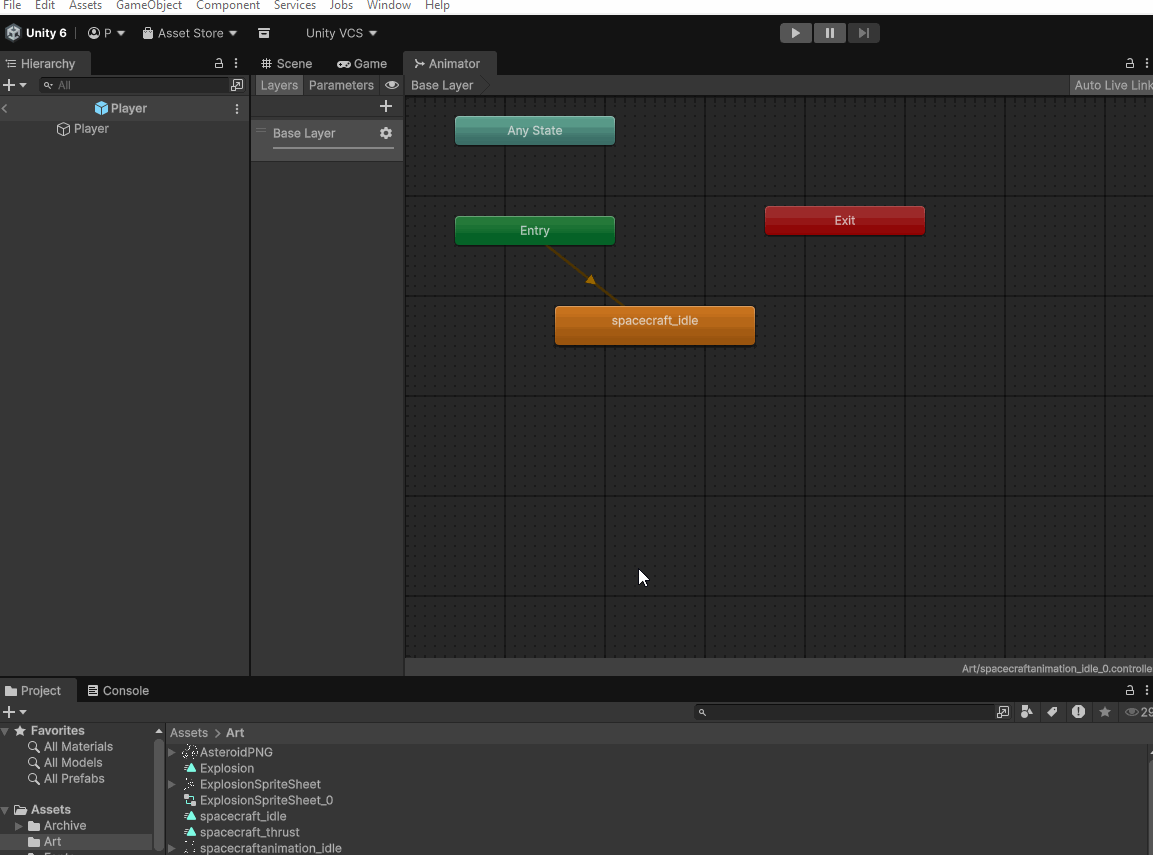The width and height of the screenshot is (1153, 855).
Task: Open the Unity VCS dropdown
Action: (x=341, y=33)
